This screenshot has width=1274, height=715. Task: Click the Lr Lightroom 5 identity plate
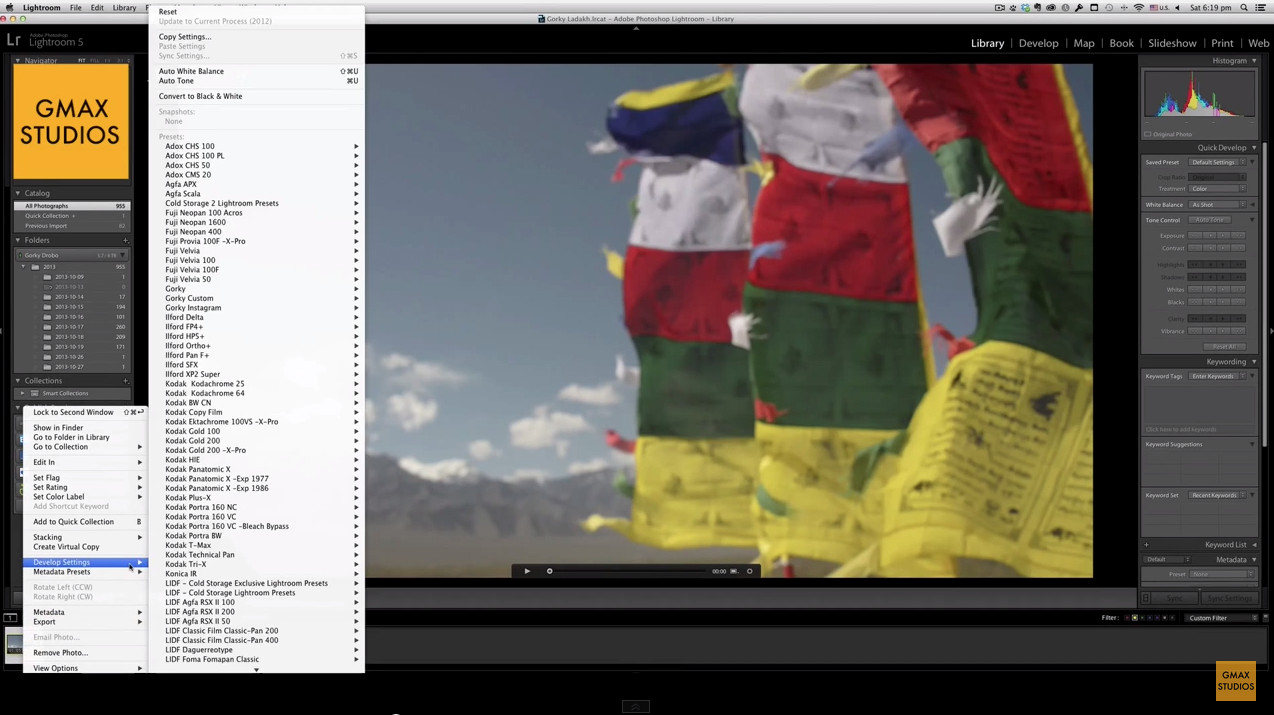pos(45,41)
